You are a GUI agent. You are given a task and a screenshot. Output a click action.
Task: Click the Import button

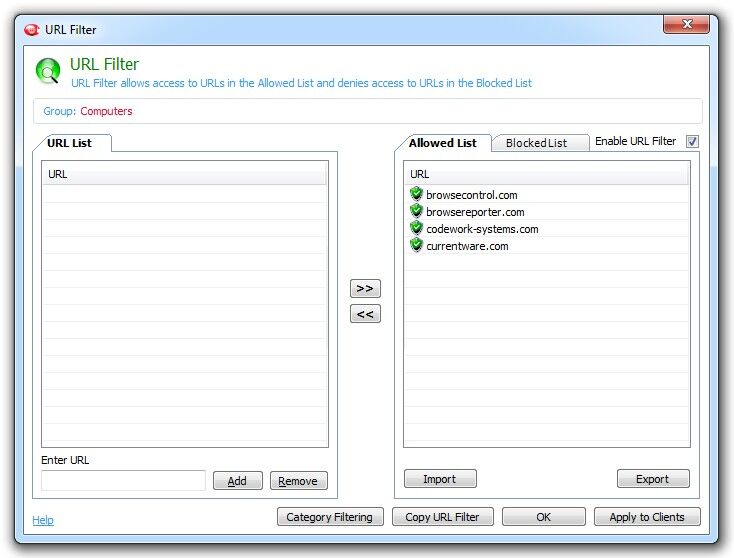pos(440,479)
